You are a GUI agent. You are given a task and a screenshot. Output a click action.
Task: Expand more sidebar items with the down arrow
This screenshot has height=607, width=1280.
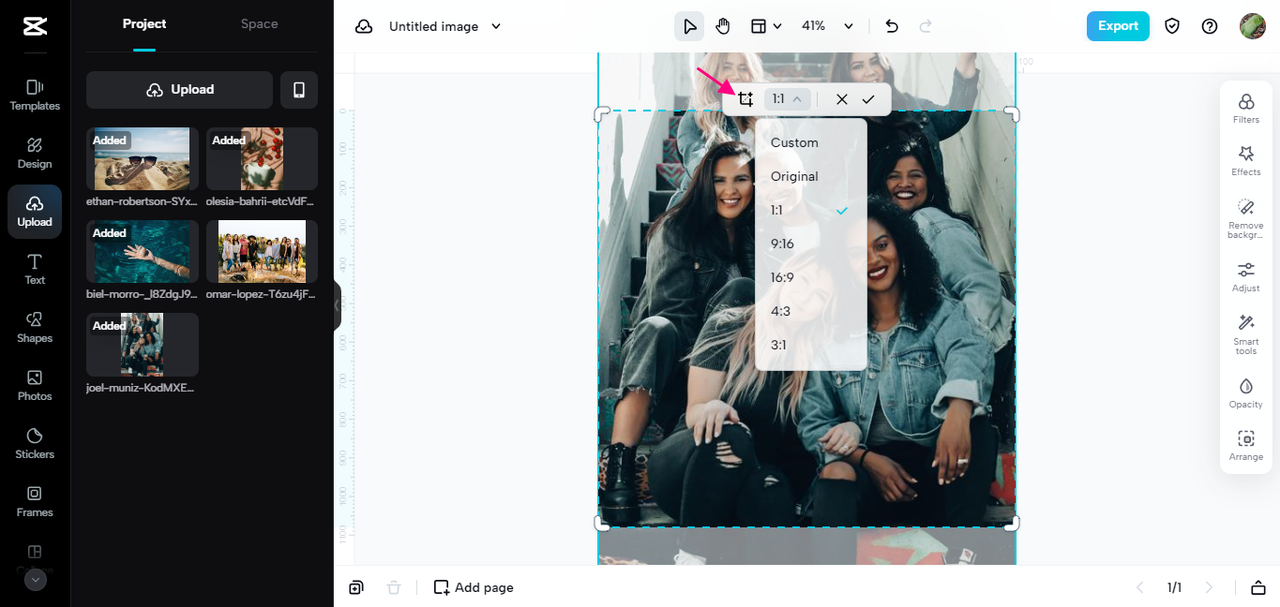(35, 579)
